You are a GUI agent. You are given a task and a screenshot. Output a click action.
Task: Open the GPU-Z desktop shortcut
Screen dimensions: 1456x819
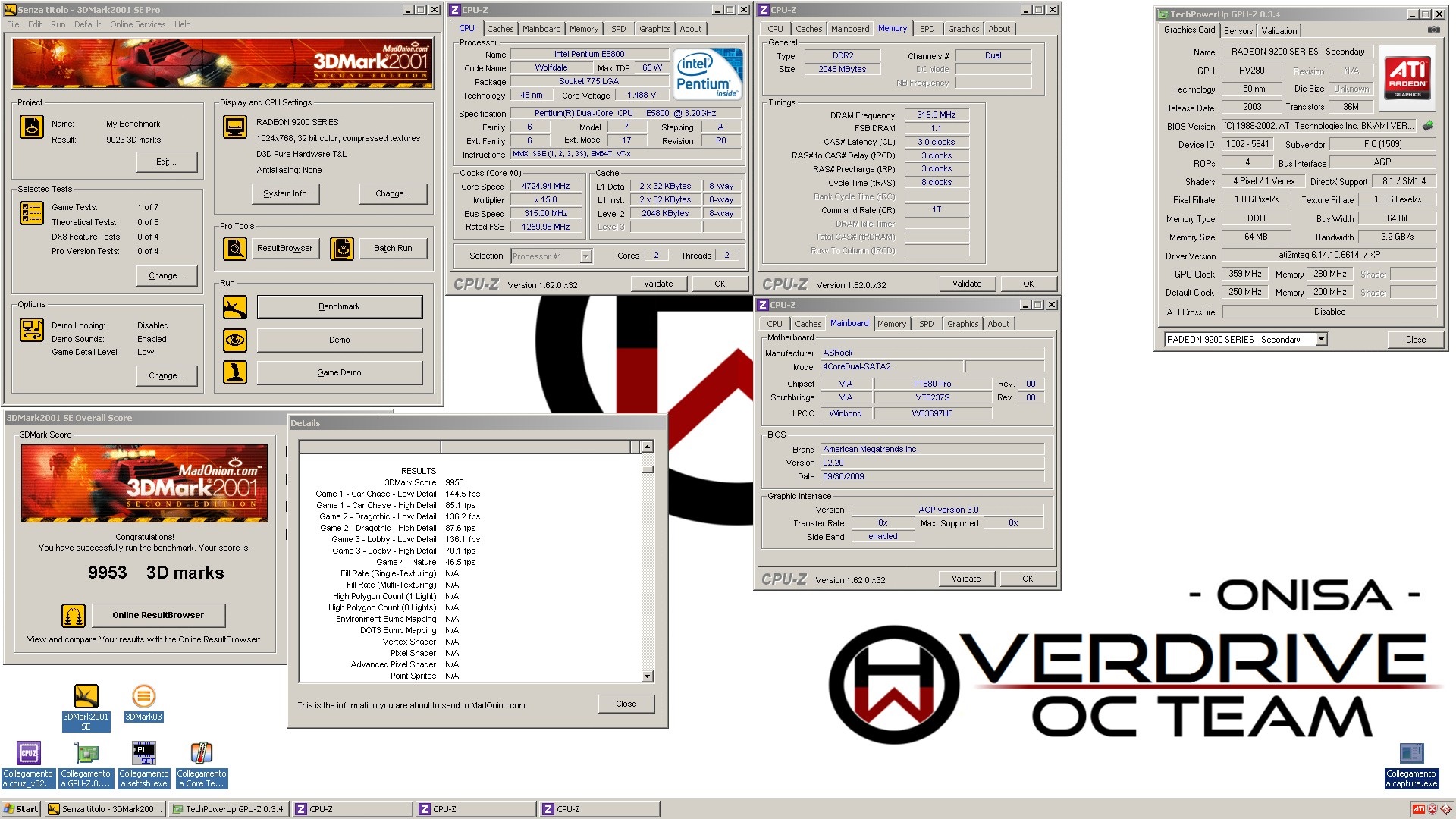coord(86,765)
